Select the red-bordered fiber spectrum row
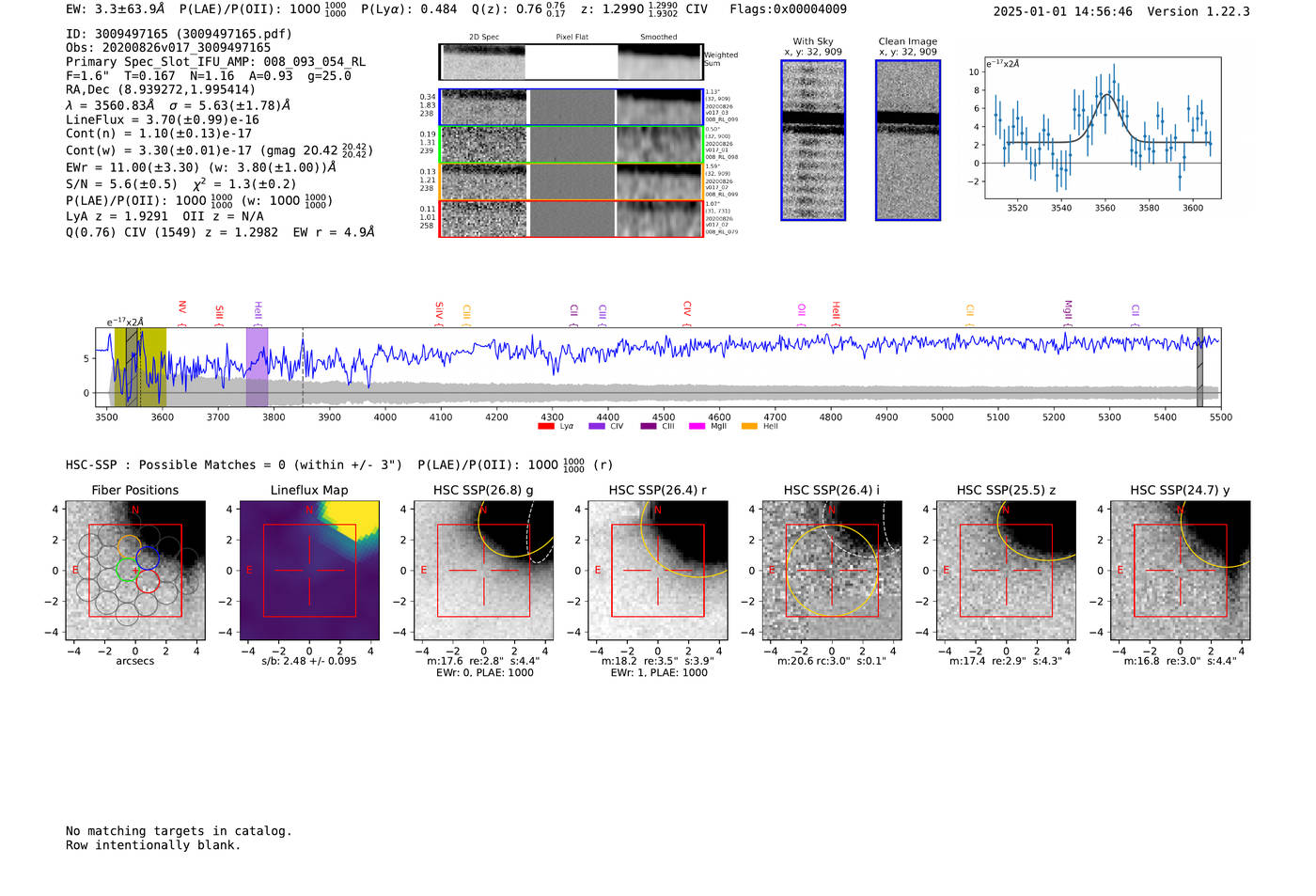 point(571,219)
